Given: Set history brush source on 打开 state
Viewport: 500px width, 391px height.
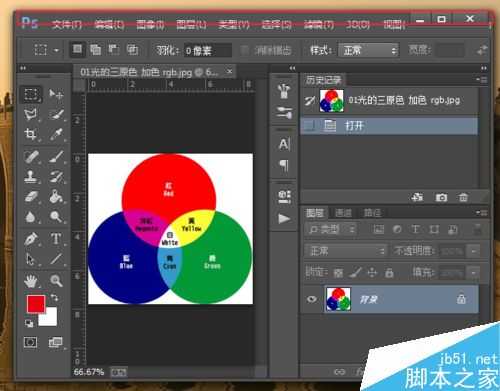Looking at the screenshot, I should [310, 126].
